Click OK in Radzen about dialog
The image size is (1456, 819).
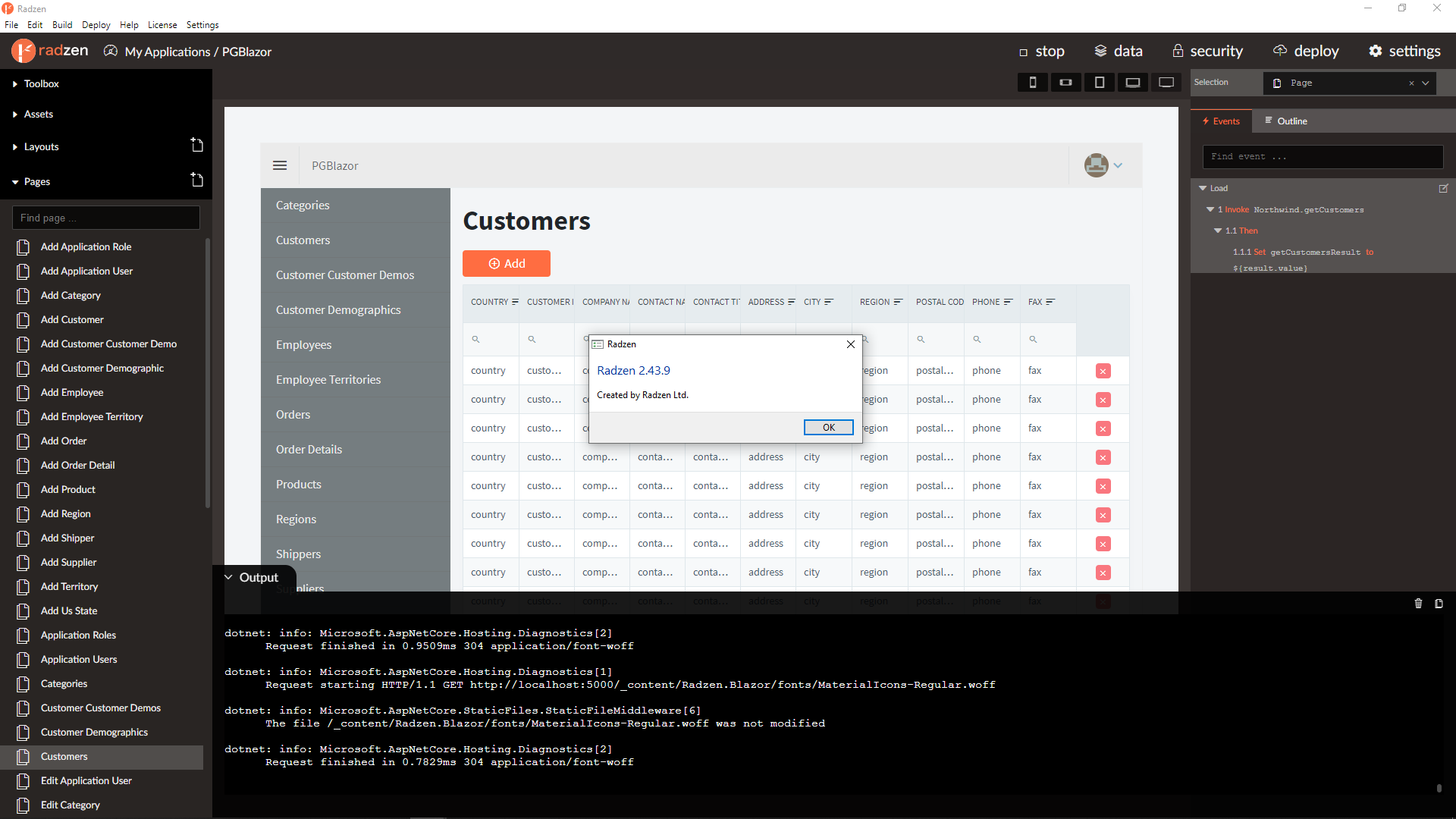point(829,427)
